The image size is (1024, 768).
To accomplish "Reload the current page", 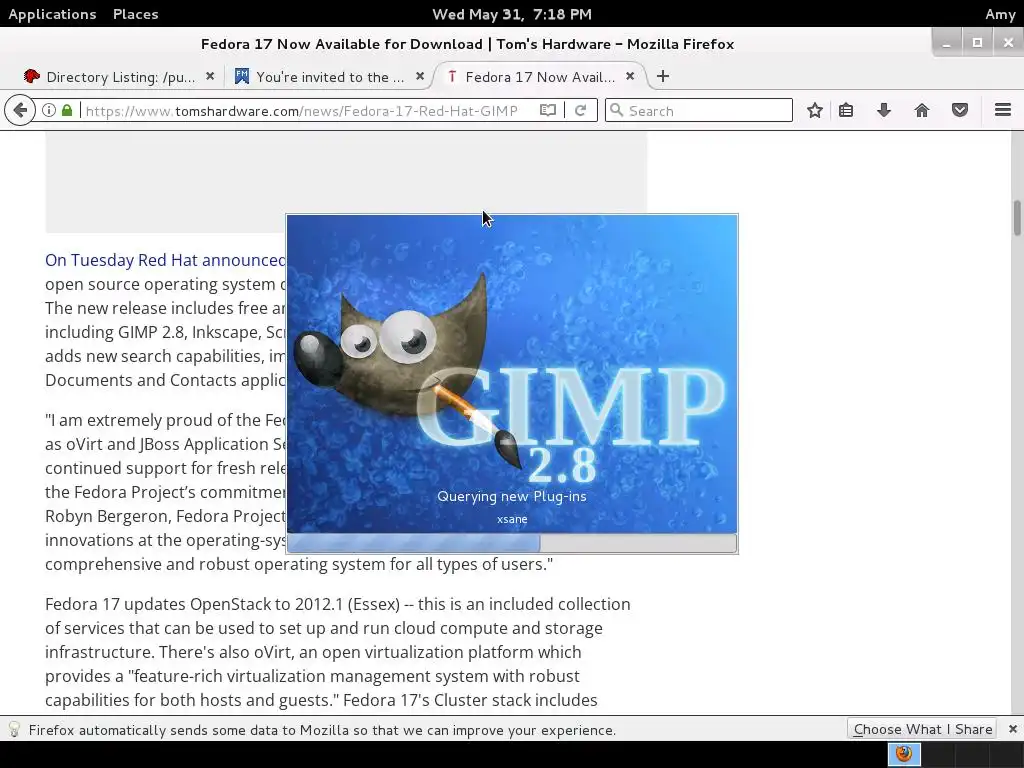I will click(580, 110).
